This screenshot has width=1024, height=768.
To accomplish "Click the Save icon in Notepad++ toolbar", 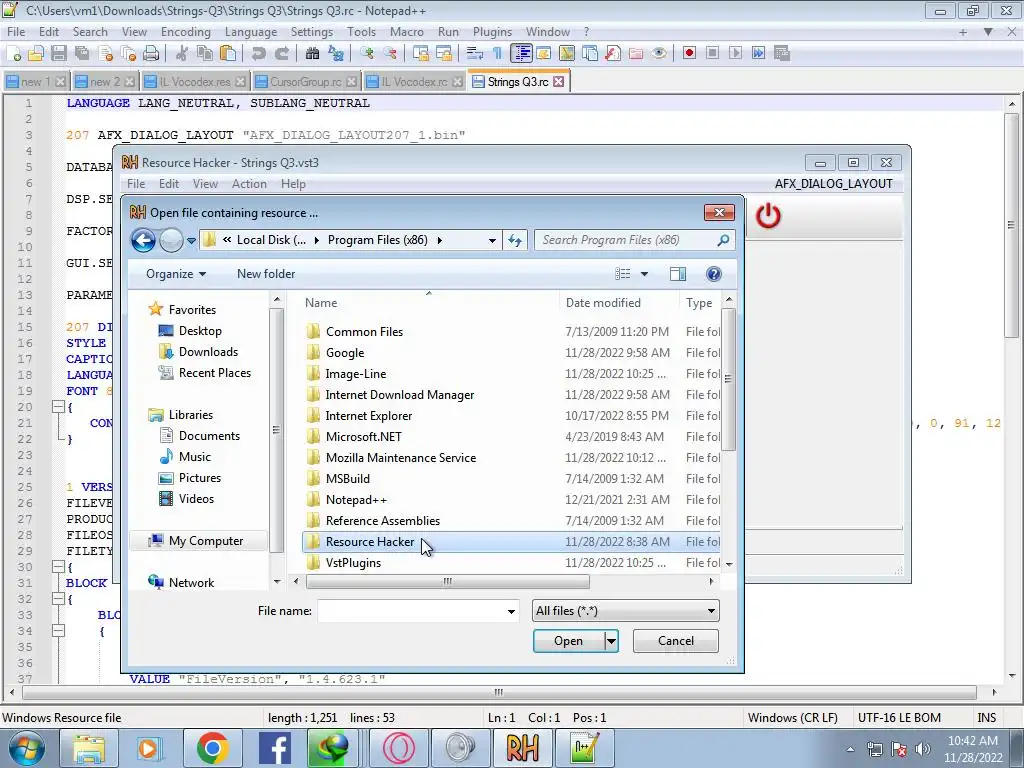I will [x=59, y=54].
